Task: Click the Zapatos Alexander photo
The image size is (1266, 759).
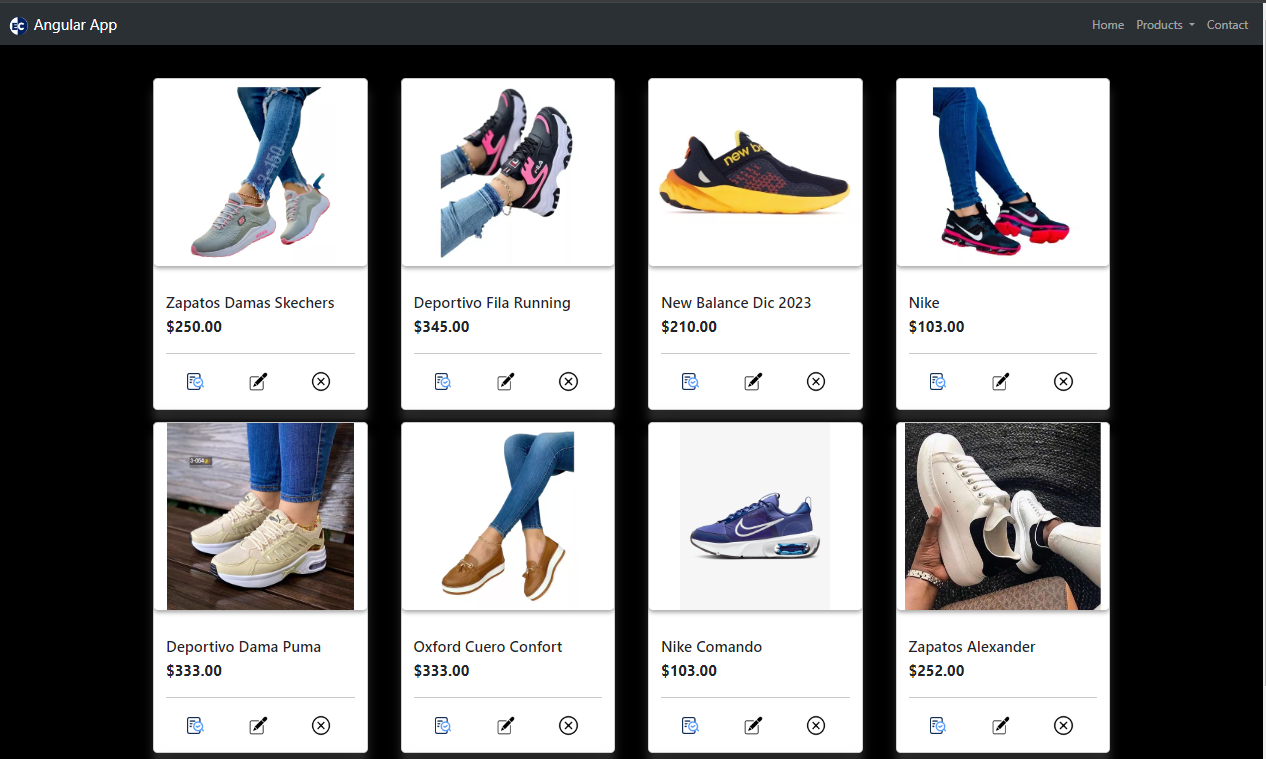Action: coord(1003,516)
